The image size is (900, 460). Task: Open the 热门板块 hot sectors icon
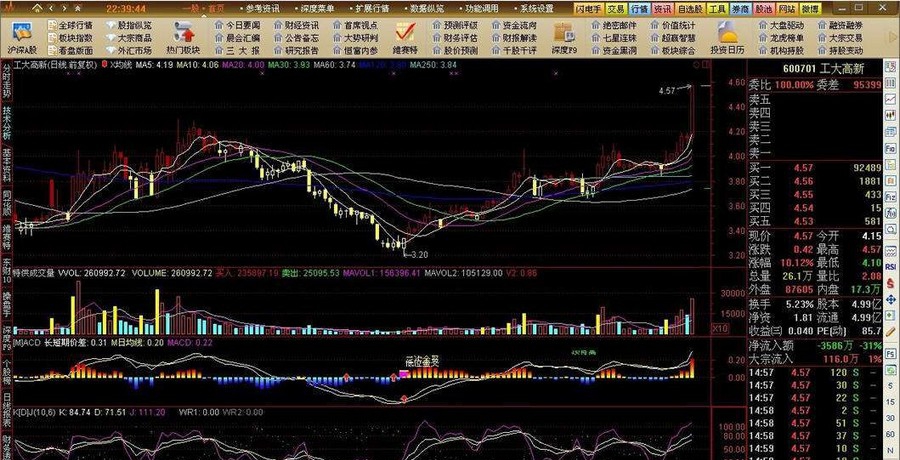[x=183, y=37]
